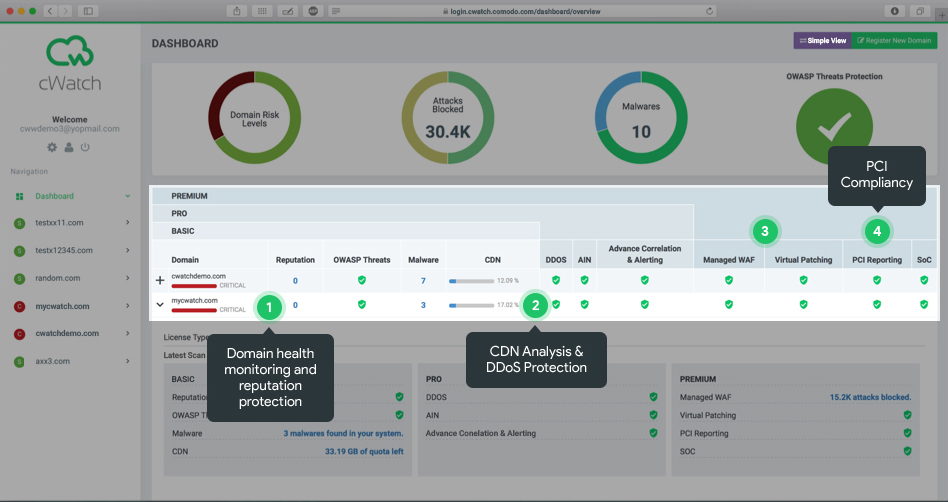Image resolution: width=948 pixels, height=502 pixels.
Task: Collapse the mycwatch.com table row chevron
Action: click(x=160, y=304)
